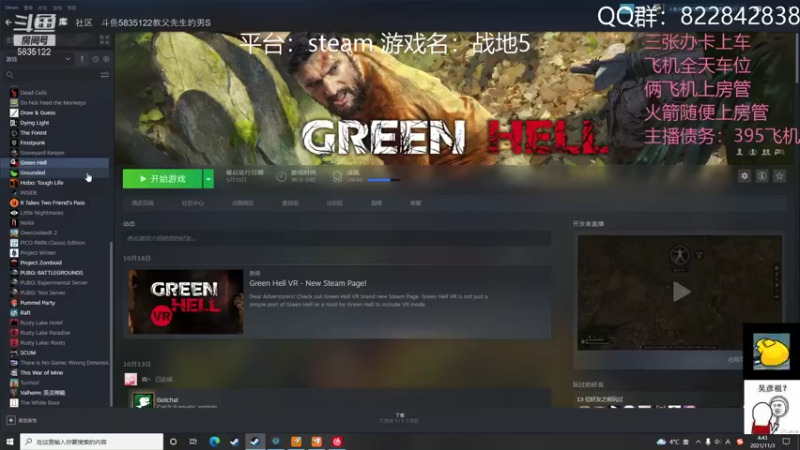Open Task View on the taskbar
The image size is (800, 450).
(x=193, y=441)
